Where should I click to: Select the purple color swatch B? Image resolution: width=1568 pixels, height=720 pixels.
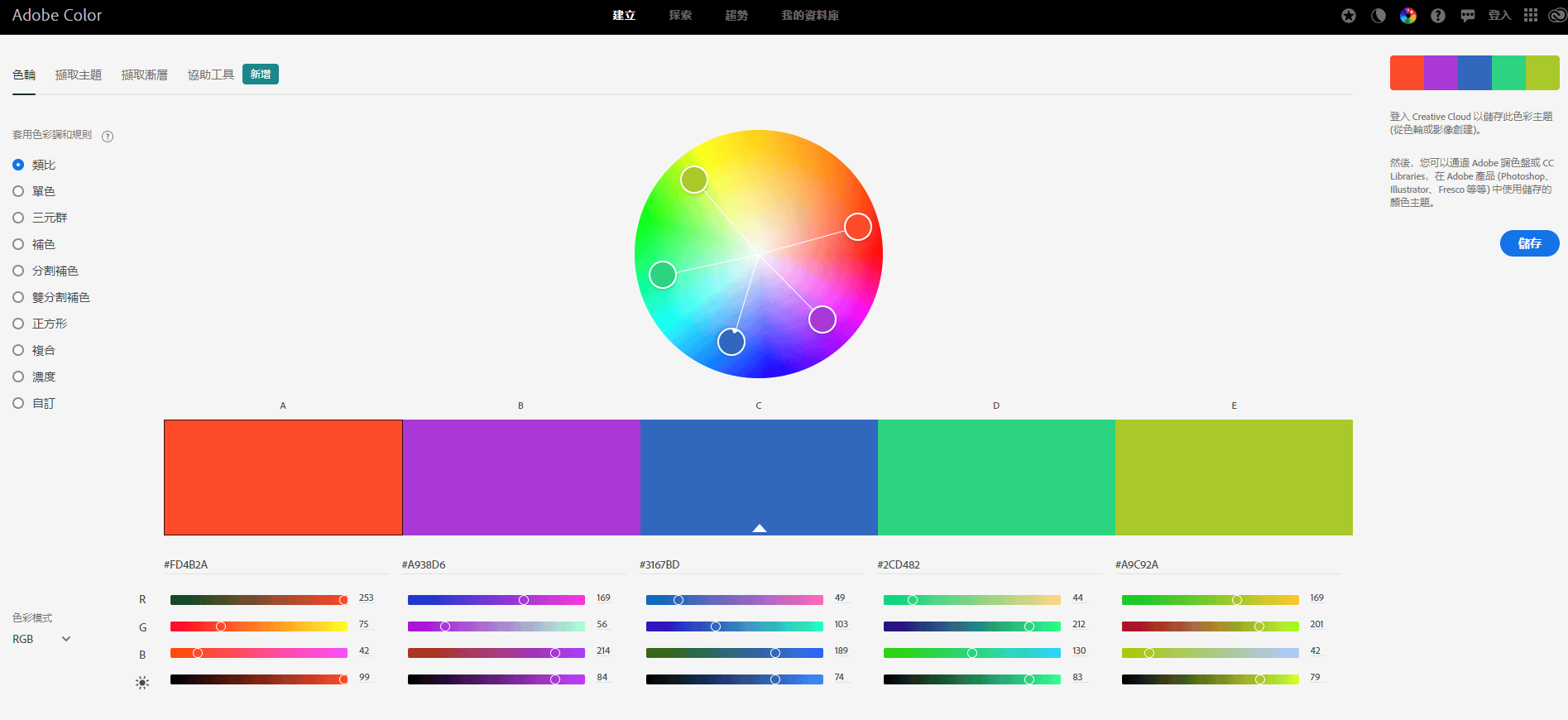tap(521, 478)
